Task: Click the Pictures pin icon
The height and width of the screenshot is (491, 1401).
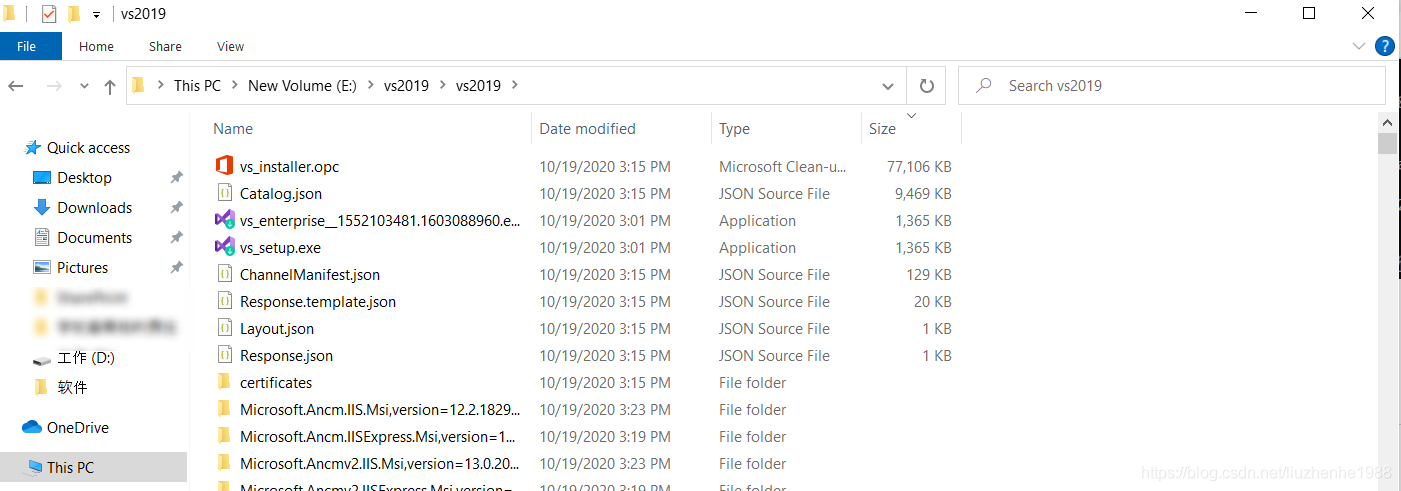Action: [x=176, y=268]
